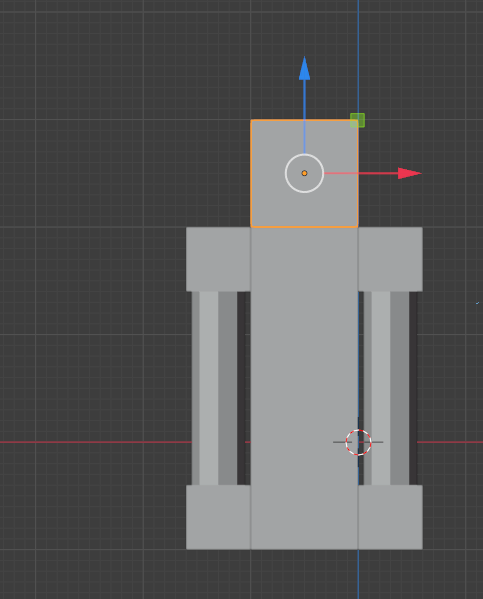Select the lower-right base block of the model
This screenshot has height=599, width=483.
click(x=390, y=517)
